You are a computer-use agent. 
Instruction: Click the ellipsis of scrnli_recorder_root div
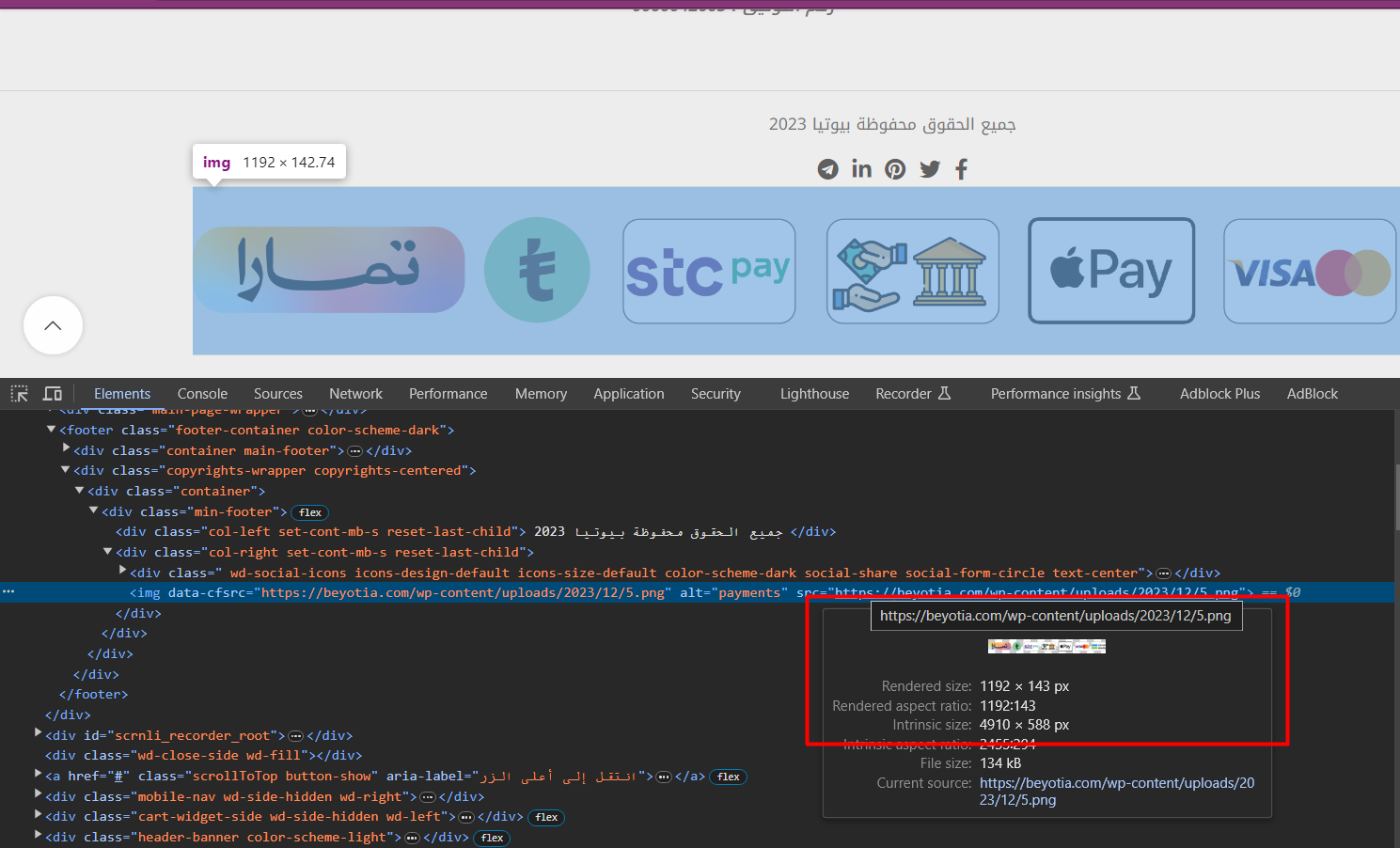tap(295, 736)
